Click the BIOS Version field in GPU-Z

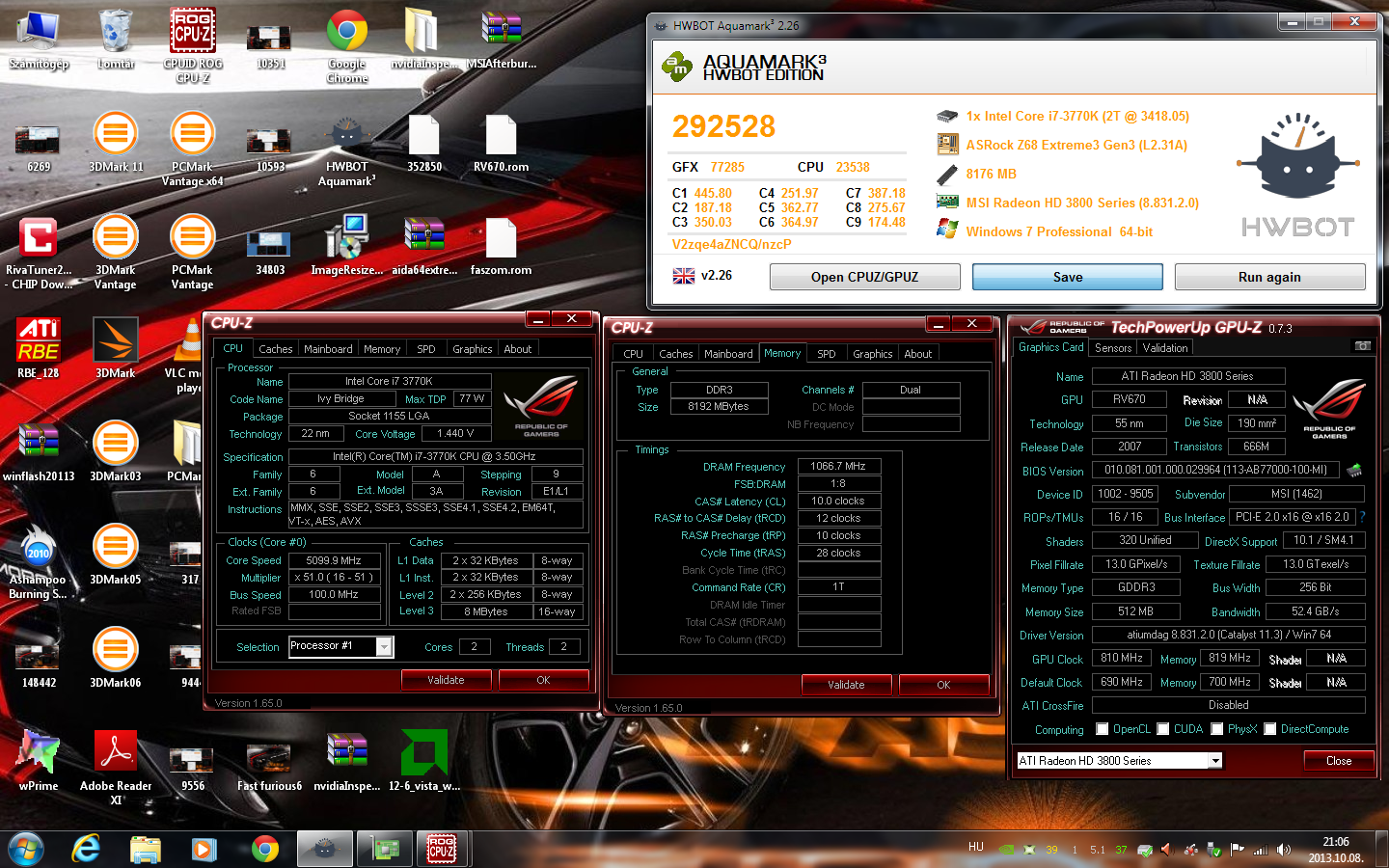pos(1216,470)
